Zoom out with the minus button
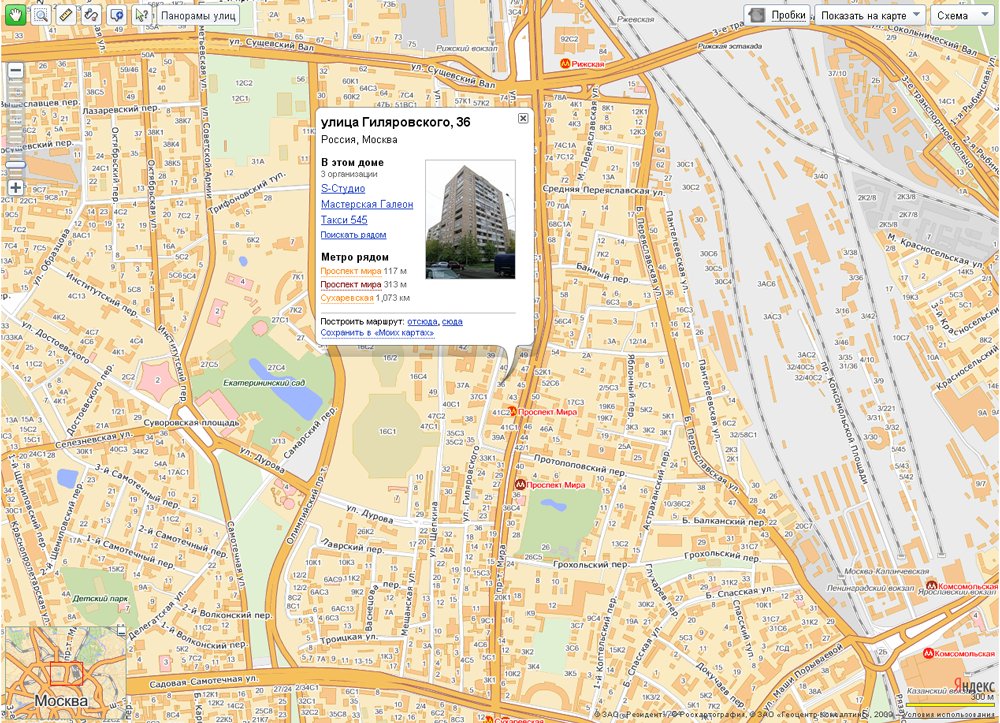The image size is (1000, 723). pos(16,70)
